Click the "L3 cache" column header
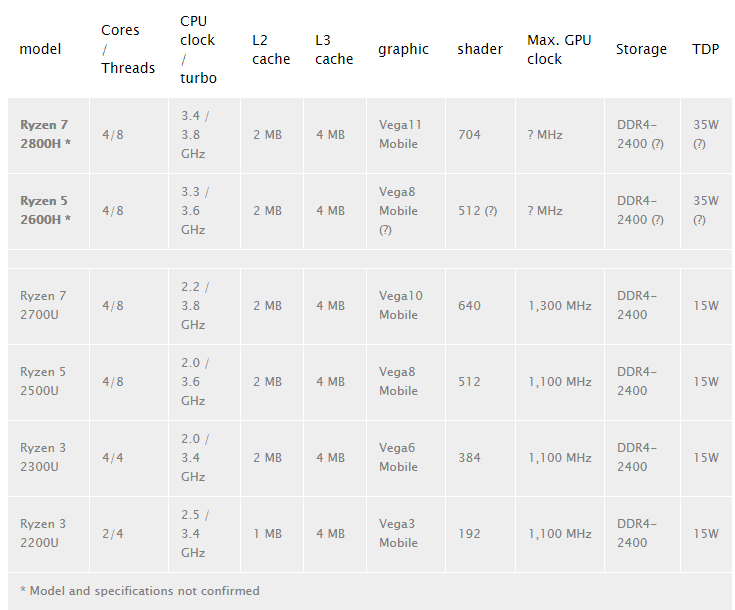Screen dimensions: 735x610 [x=333, y=49]
